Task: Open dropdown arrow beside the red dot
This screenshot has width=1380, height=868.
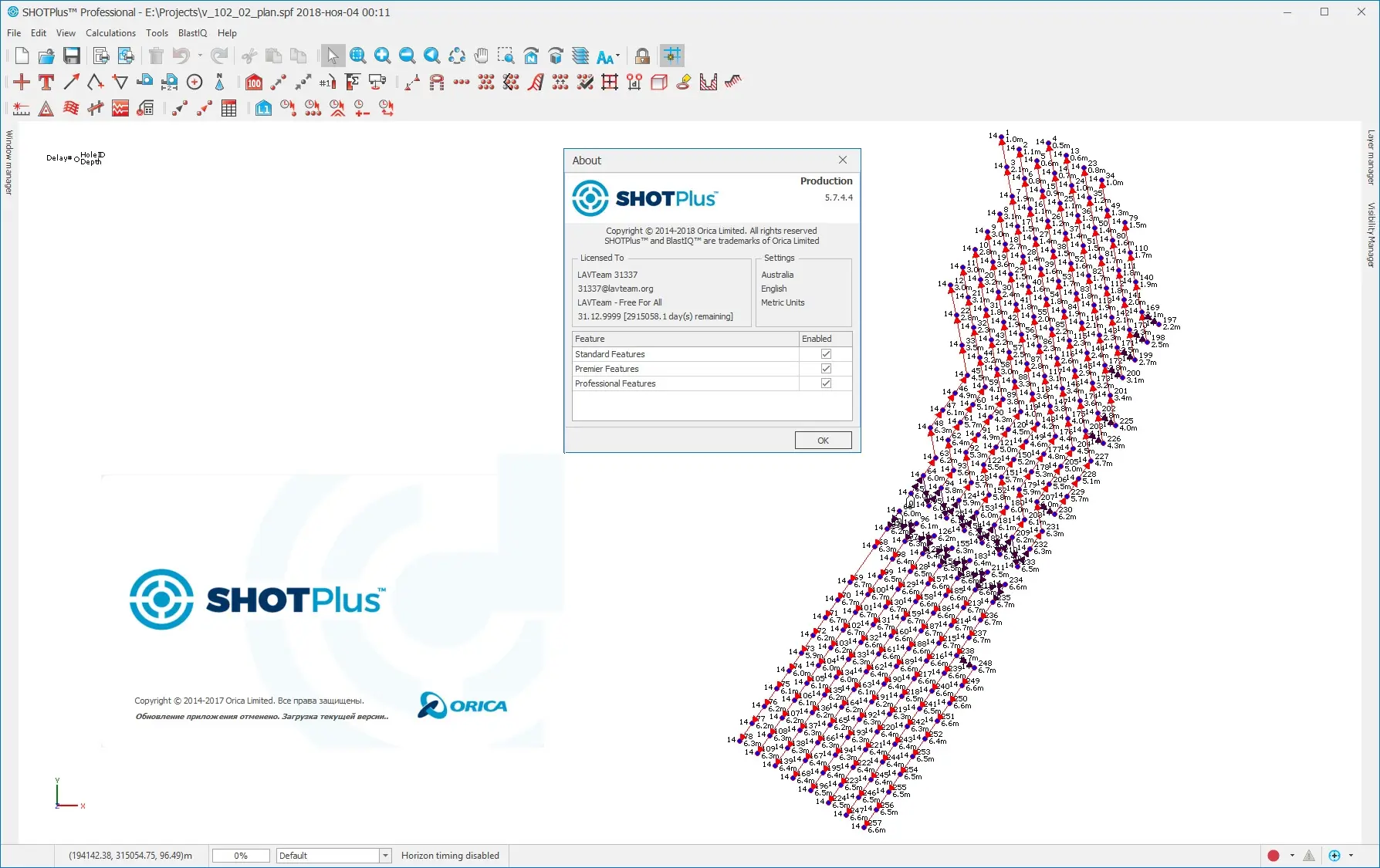Action: (1292, 855)
